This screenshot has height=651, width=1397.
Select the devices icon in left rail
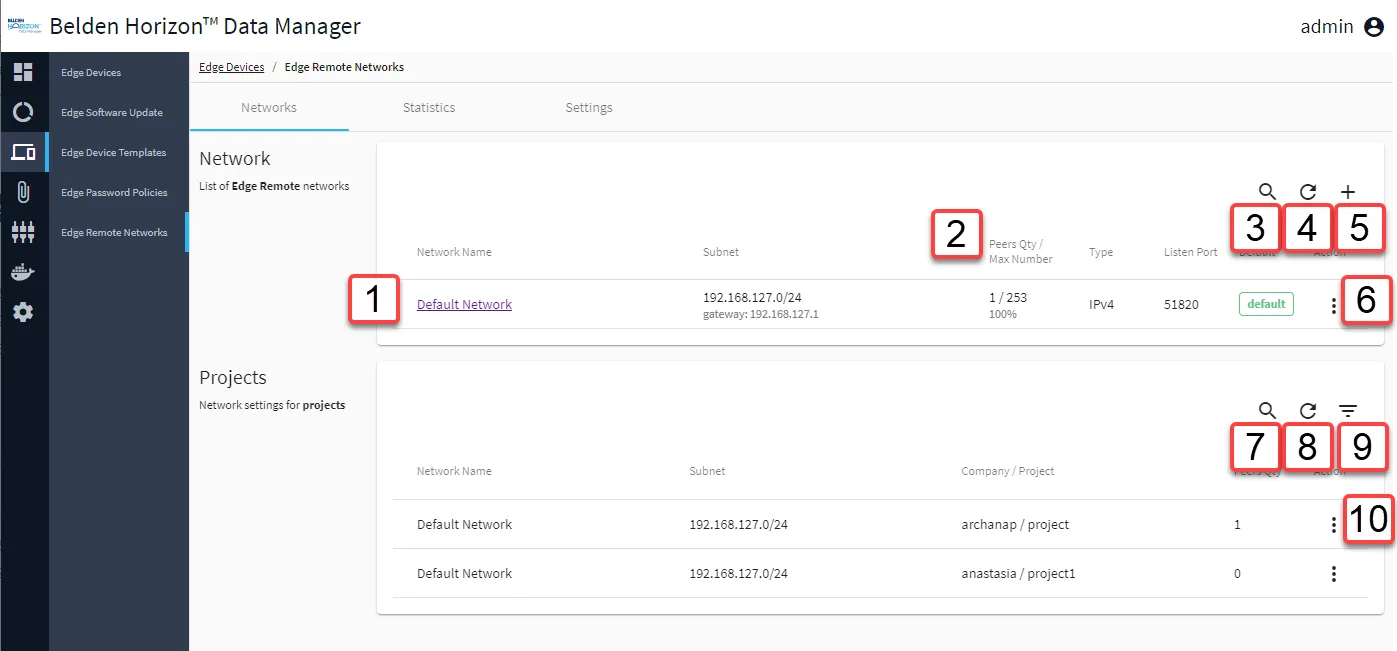tap(23, 152)
